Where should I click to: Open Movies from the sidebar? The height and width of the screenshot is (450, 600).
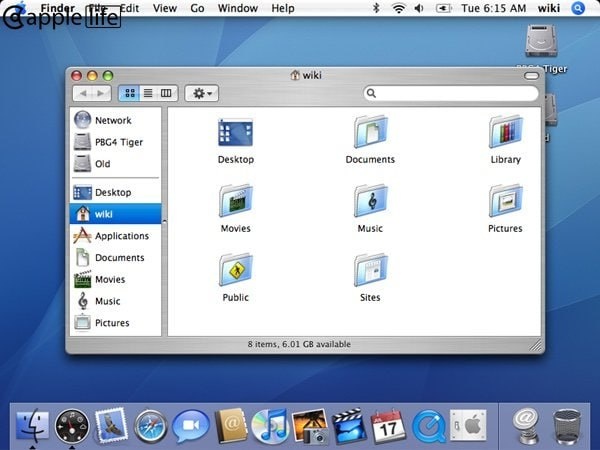[116, 279]
